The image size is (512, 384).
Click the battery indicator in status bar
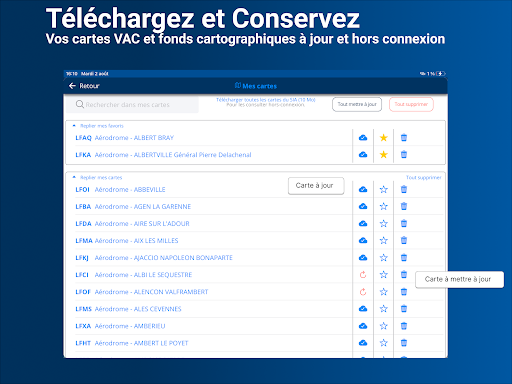click(441, 74)
